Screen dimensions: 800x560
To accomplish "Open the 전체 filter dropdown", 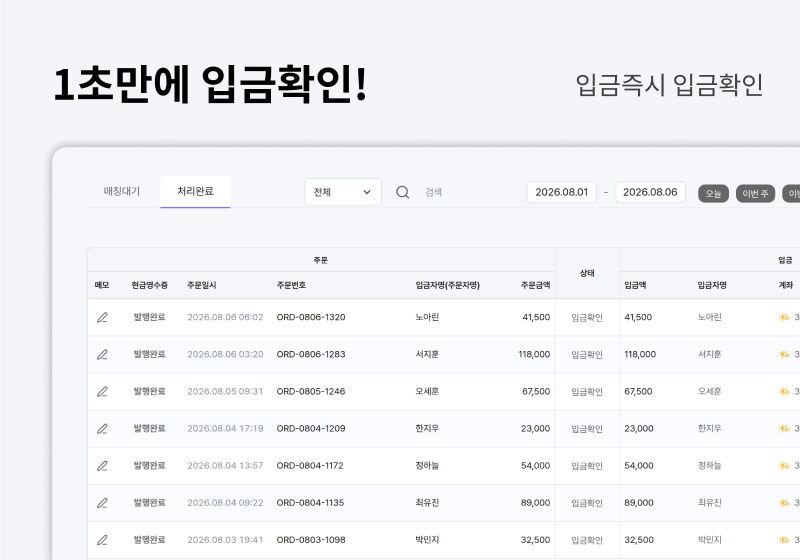I will click(x=343, y=192).
